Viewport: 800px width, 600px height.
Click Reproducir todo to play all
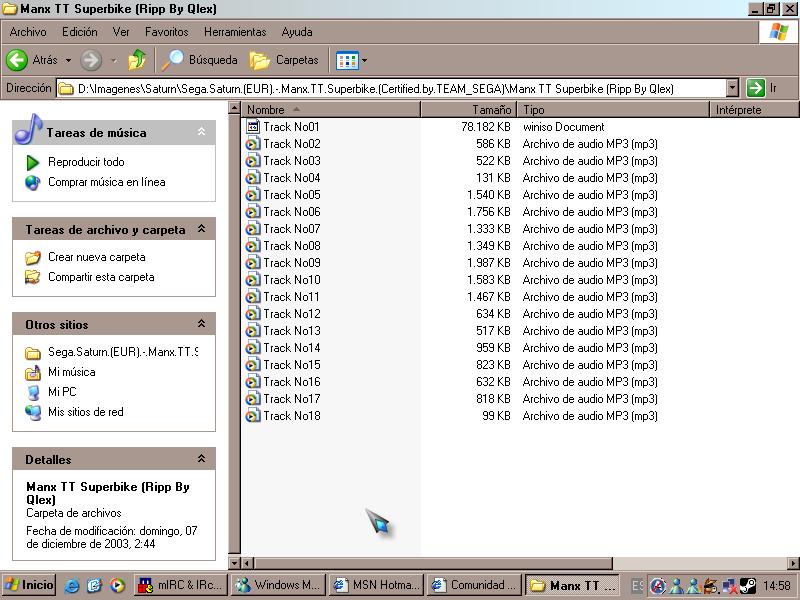(x=86, y=162)
